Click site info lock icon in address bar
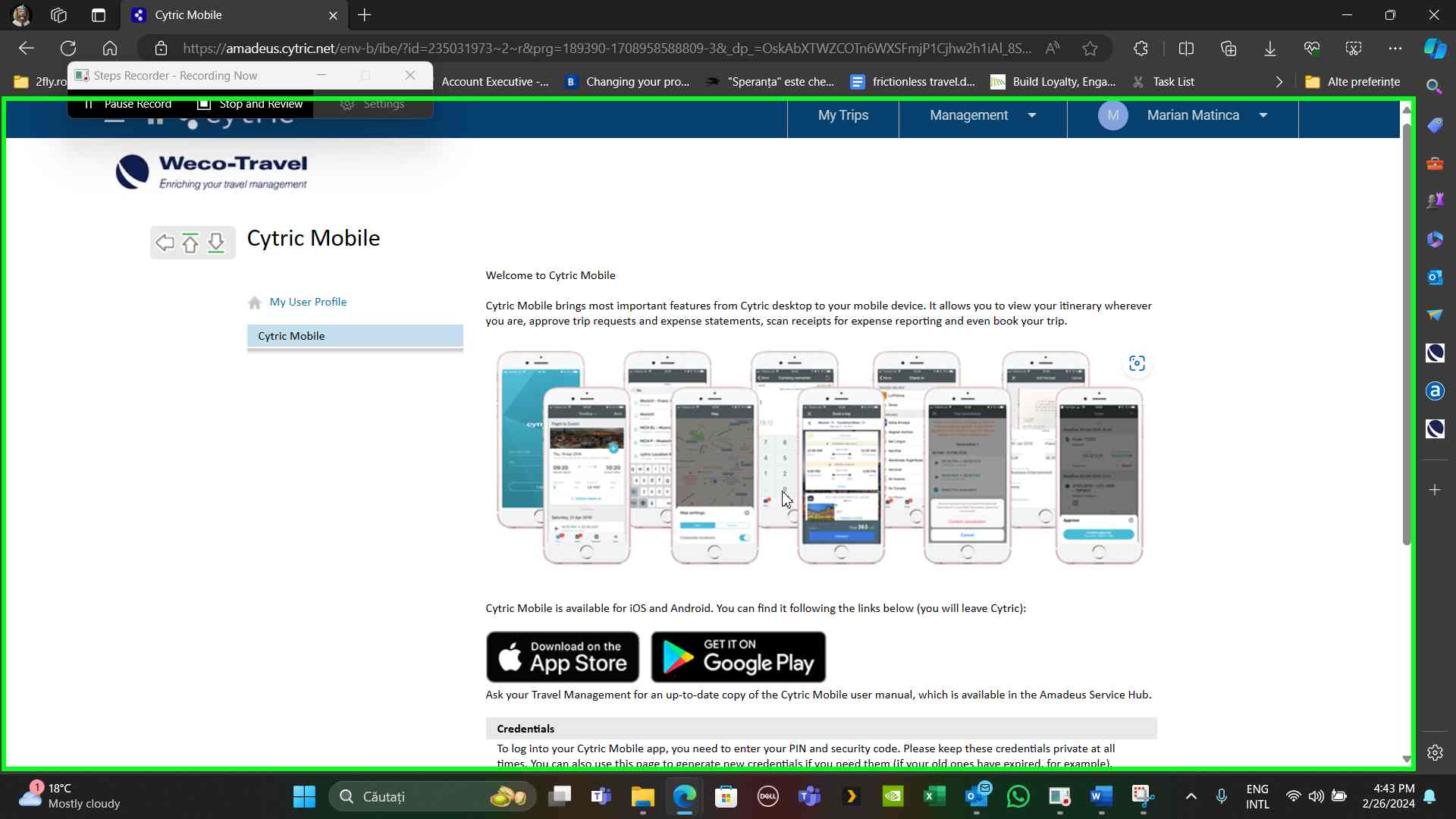This screenshot has height=819, width=1456. [x=161, y=49]
